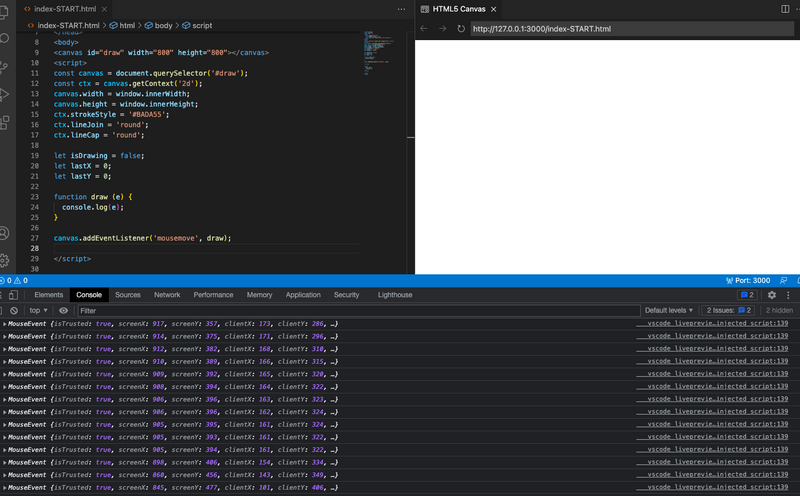Image resolution: width=800 pixels, height=496 pixels.
Task: Click the 2 Issues button
Action: click(728, 311)
